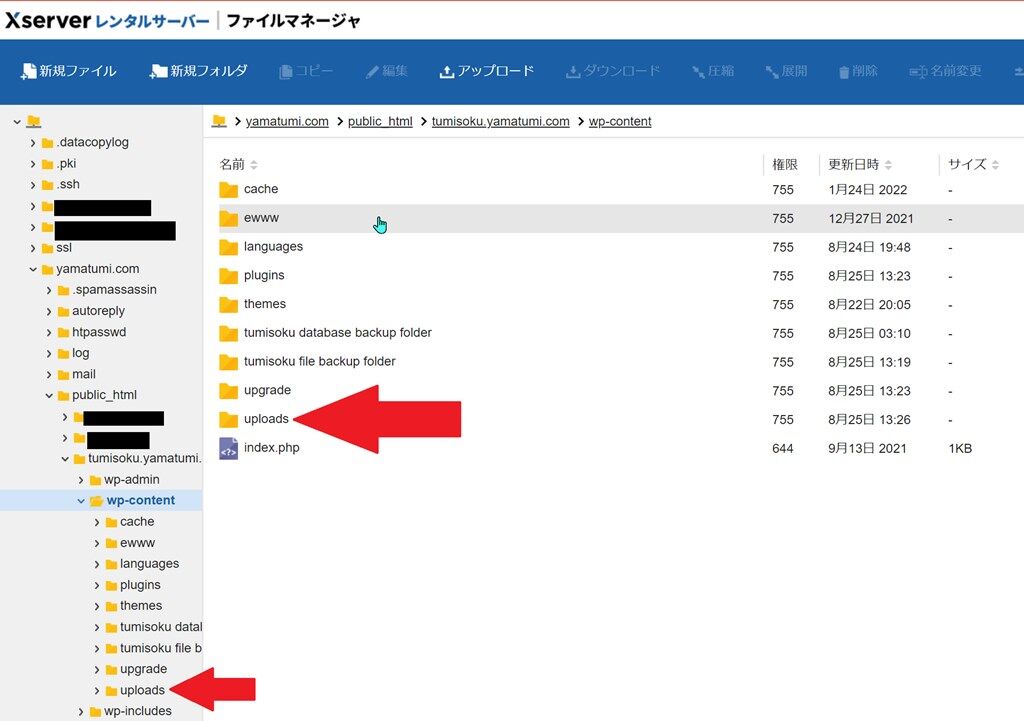Select languages under wp-content in tree

(149, 564)
